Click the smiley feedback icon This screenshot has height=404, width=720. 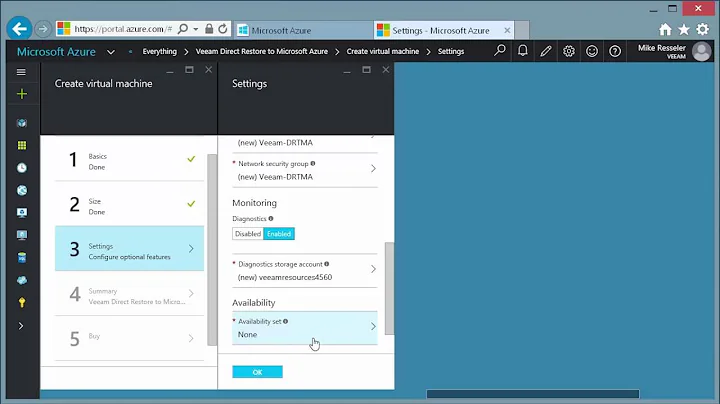[x=592, y=51]
